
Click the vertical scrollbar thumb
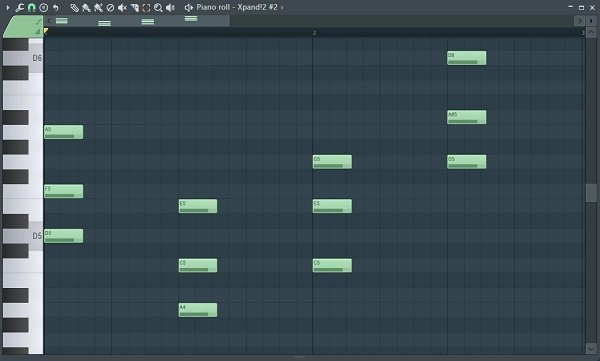tap(591, 193)
